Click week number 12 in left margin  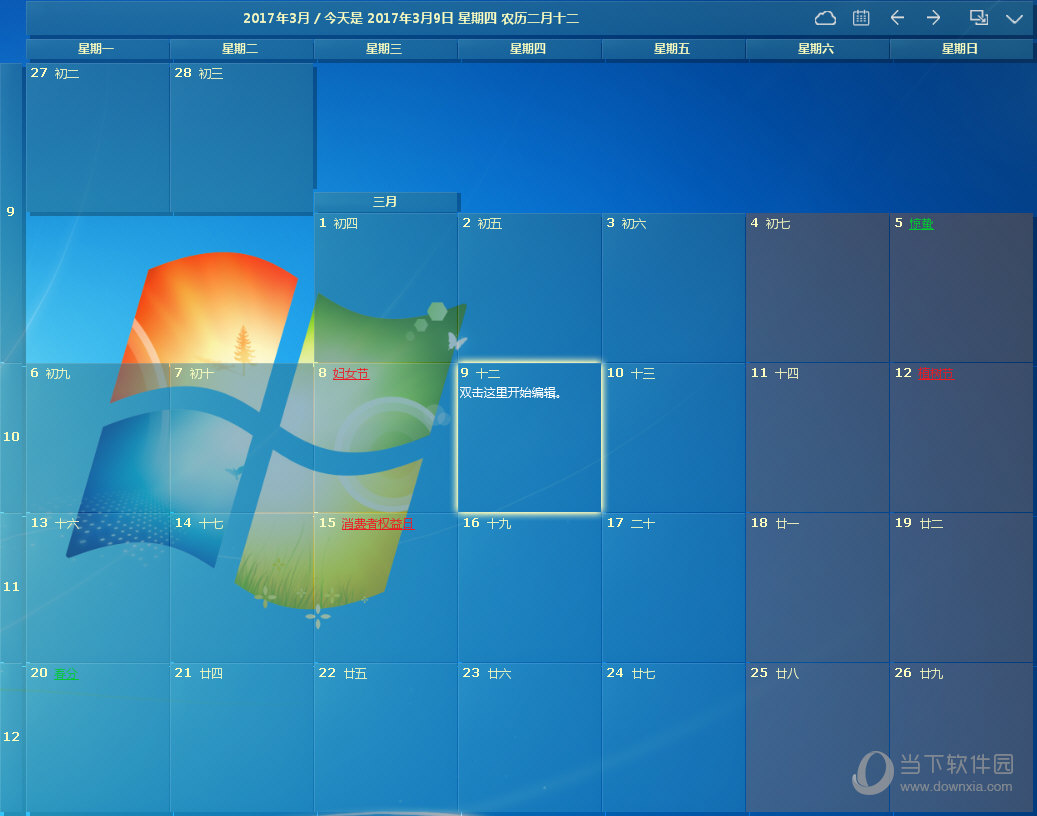[x=11, y=737]
